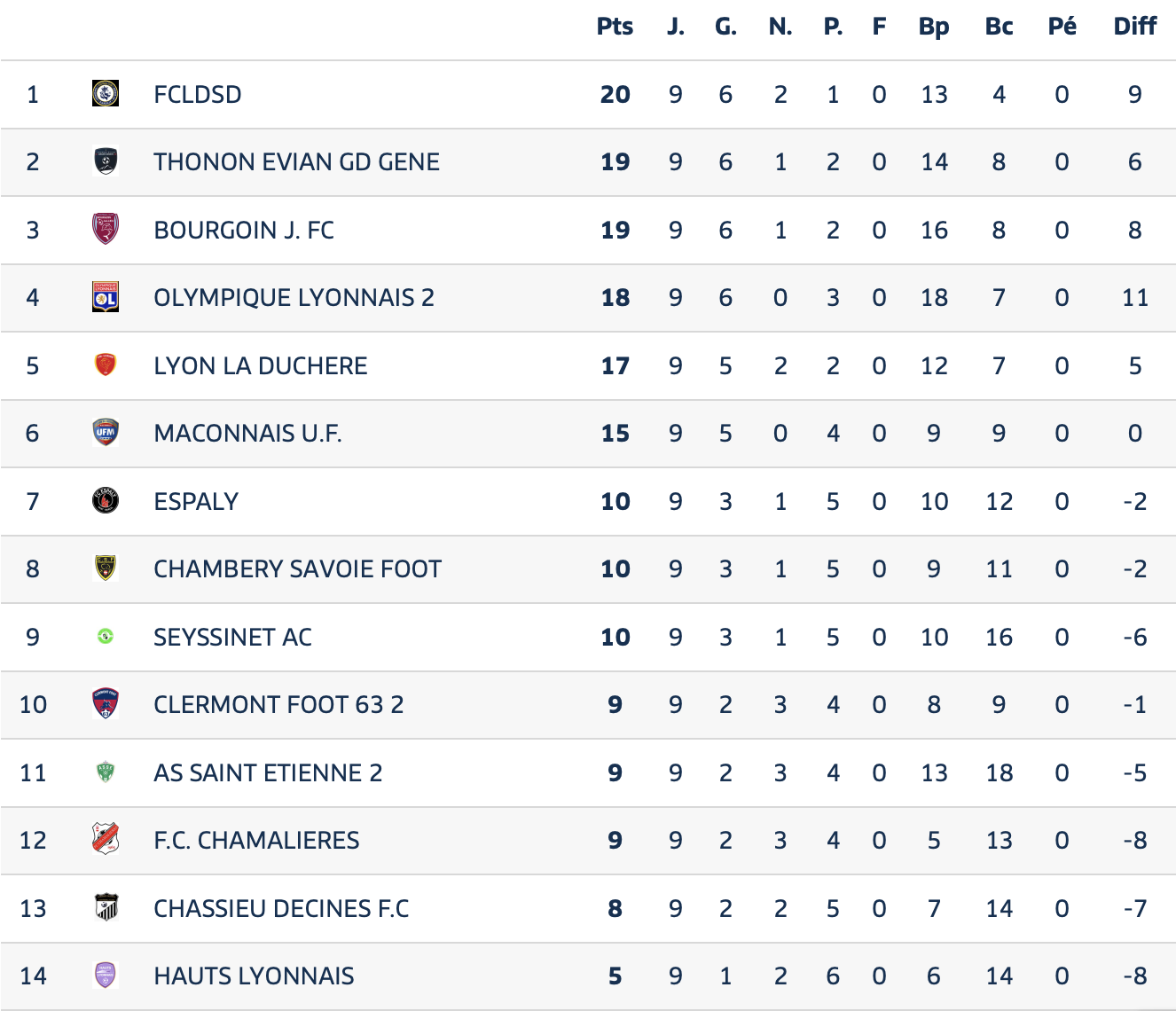Select the Bp column header
The width and height of the screenshot is (1176, 1011).
pos(934,27)
